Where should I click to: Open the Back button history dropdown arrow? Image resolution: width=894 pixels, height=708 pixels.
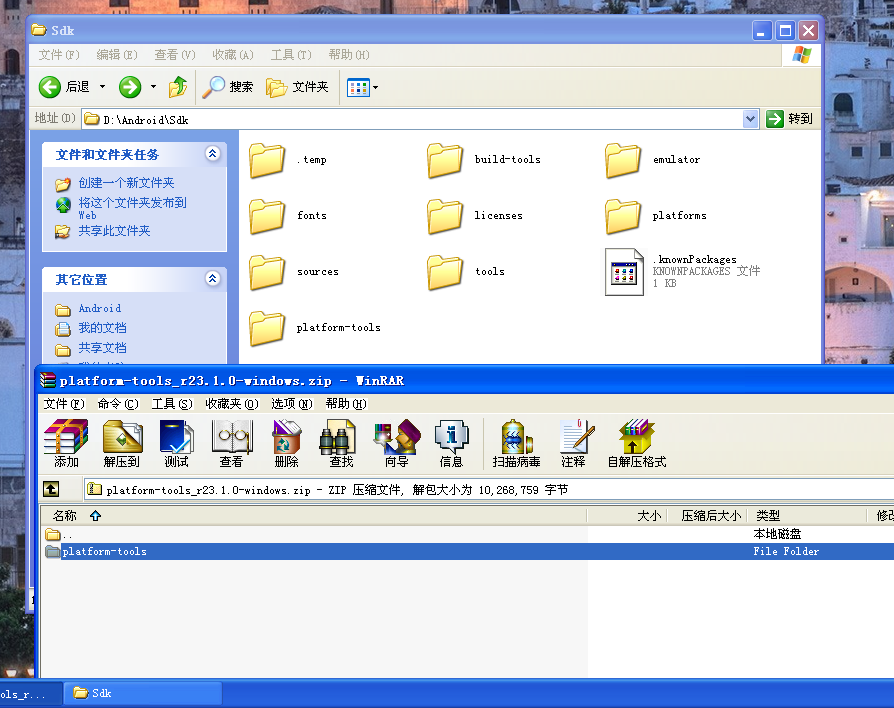103,87
